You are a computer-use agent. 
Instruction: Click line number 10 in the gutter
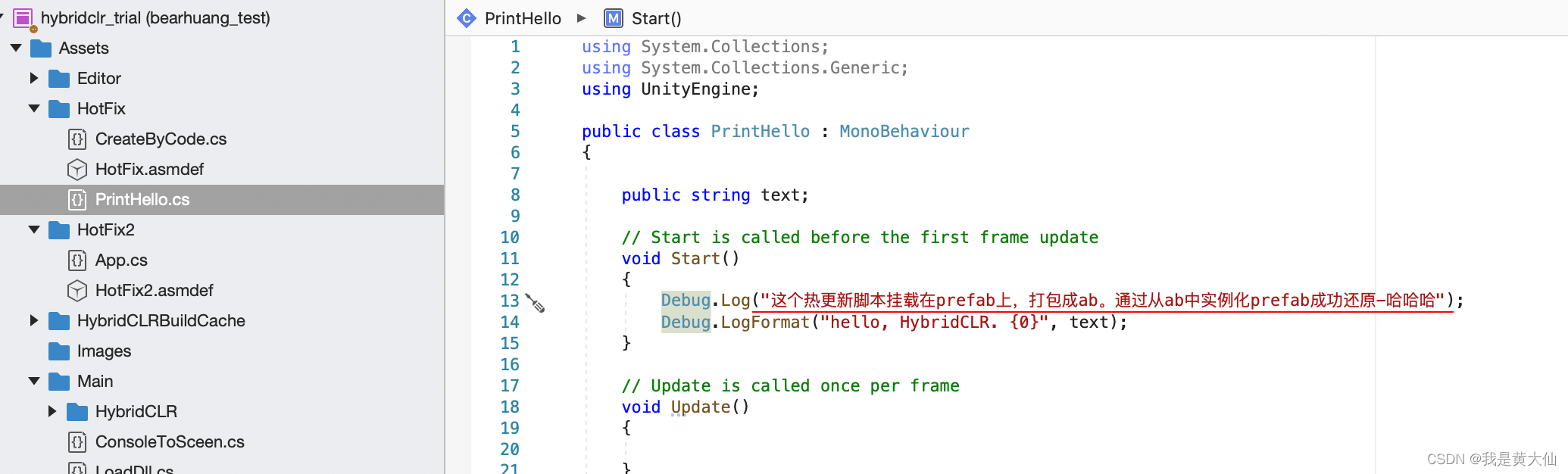pyautogui.click(x=510, y=238)
